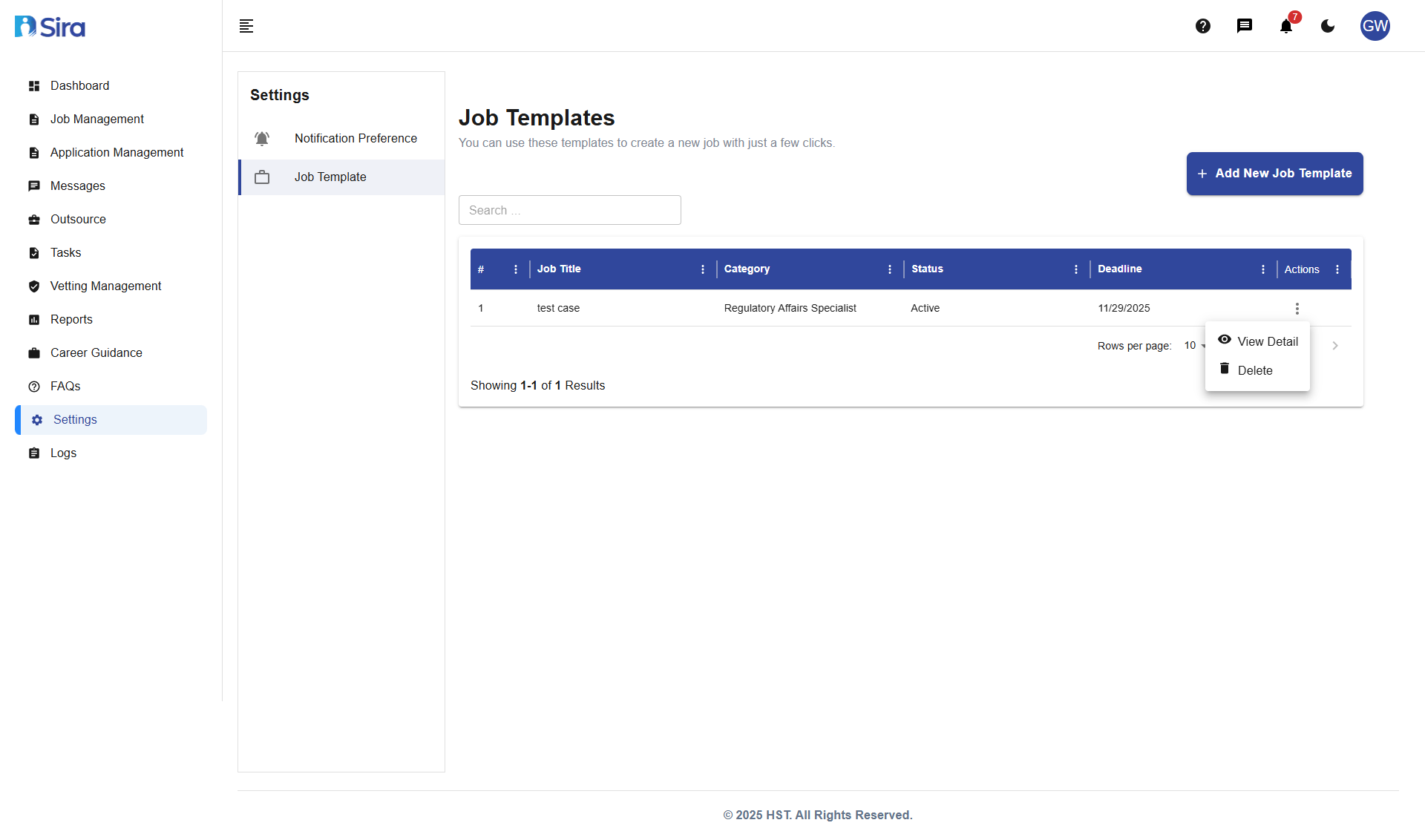Open the help question mark icon
This screenshot has width=1425, height=840.
(x=1203, y=26)
